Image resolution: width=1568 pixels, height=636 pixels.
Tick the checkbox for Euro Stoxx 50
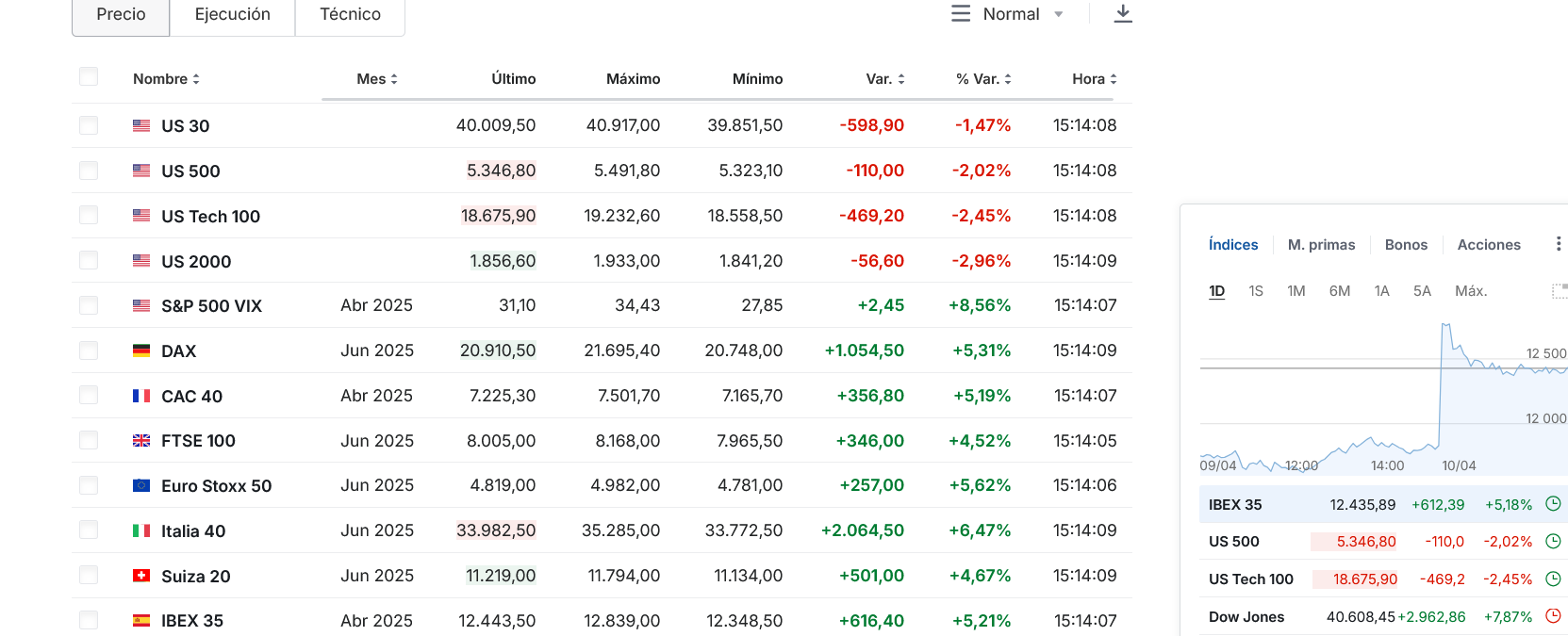click(x=89, y=485)
